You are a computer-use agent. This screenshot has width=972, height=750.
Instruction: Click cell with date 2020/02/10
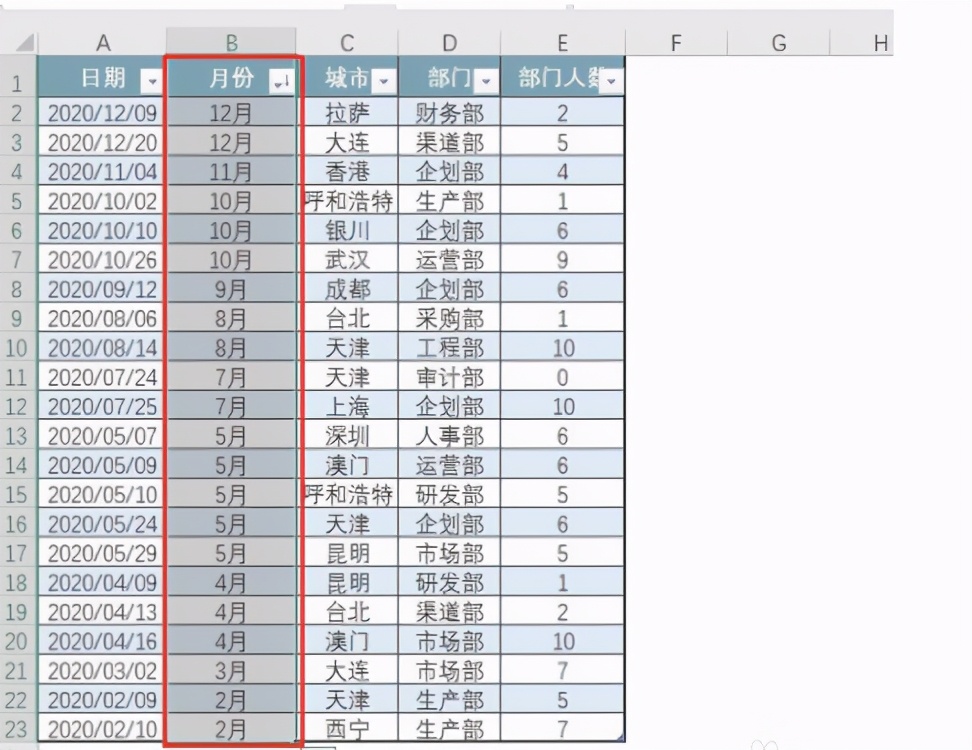point(102,729)
